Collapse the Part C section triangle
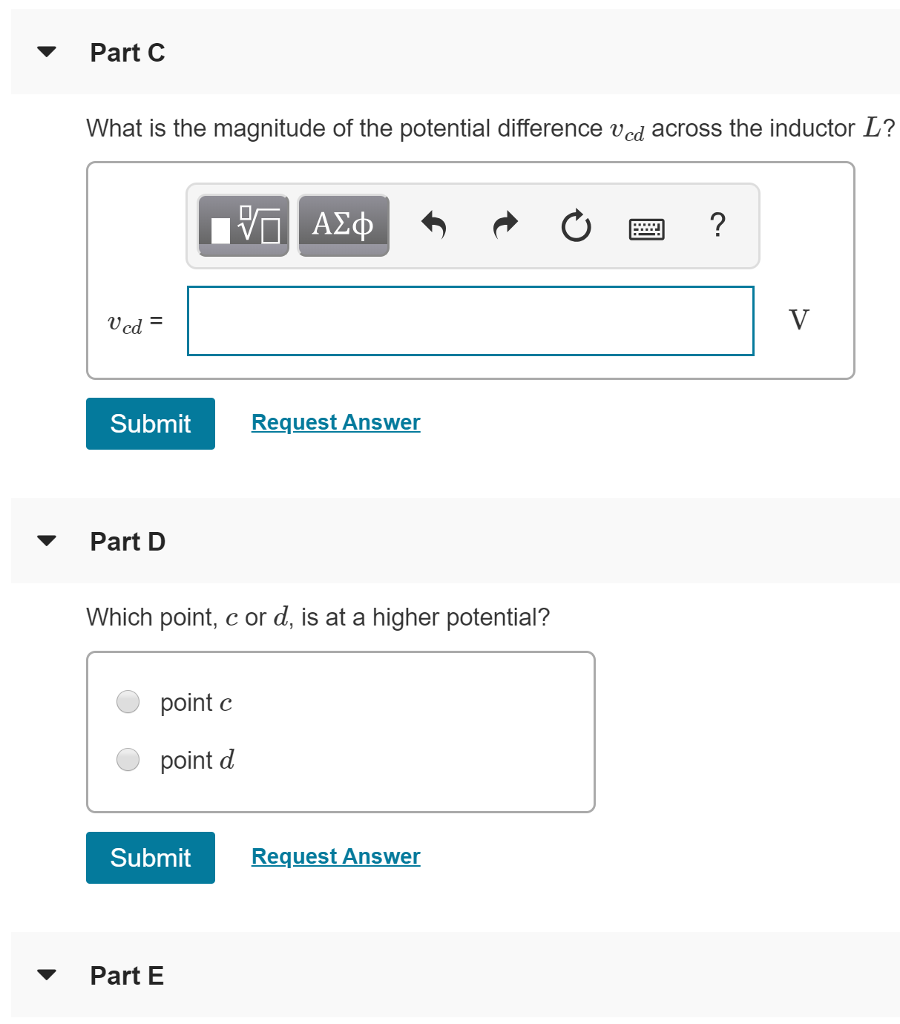The image size is (900, 1024). (45, 50)
